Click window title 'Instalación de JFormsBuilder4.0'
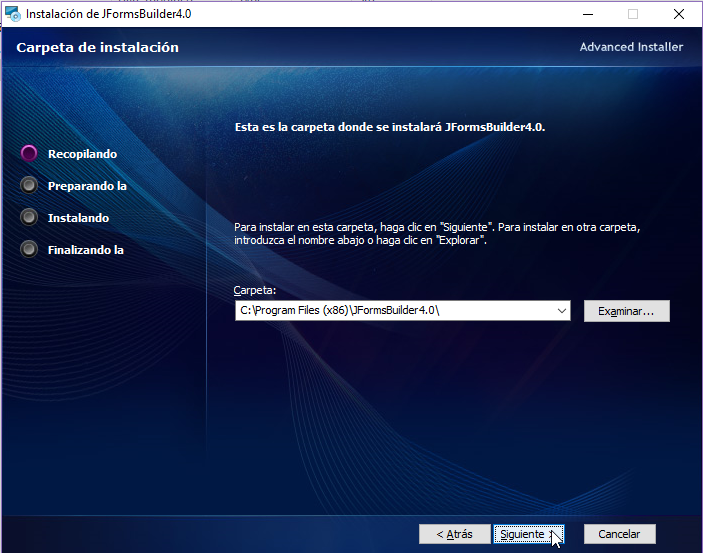Viewport: 703px width, 553px height. 108,14
